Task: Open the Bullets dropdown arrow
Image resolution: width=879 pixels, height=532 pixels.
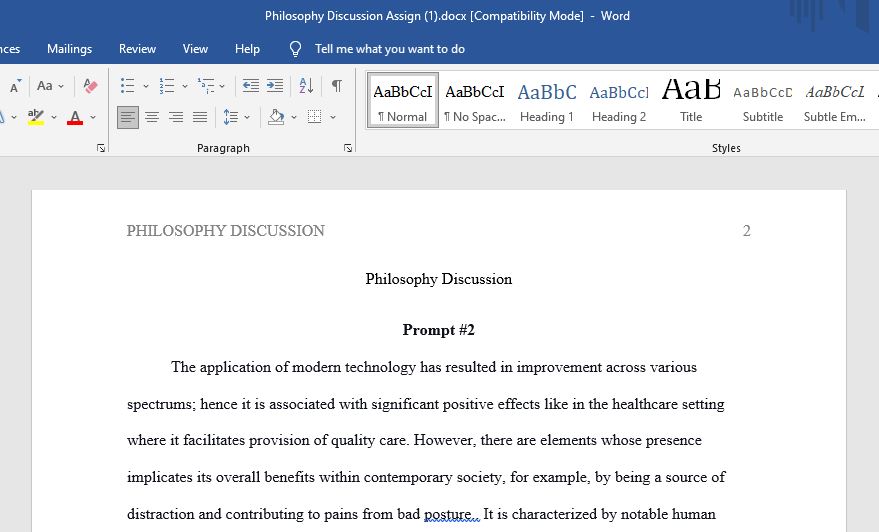Action: pyautogui.click(x=146, y=86)
